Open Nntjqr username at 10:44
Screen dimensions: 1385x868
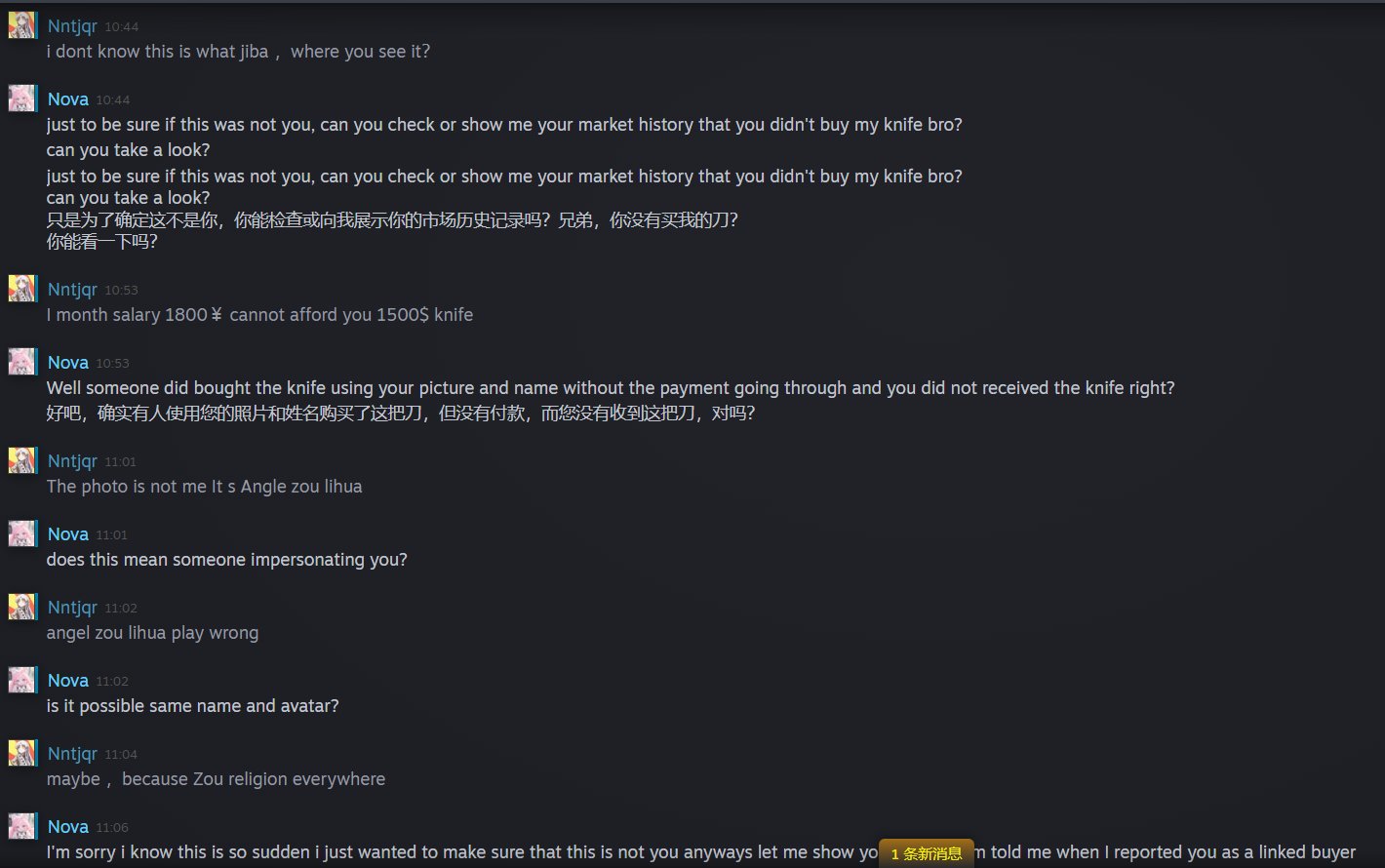(x=72, y=26)
